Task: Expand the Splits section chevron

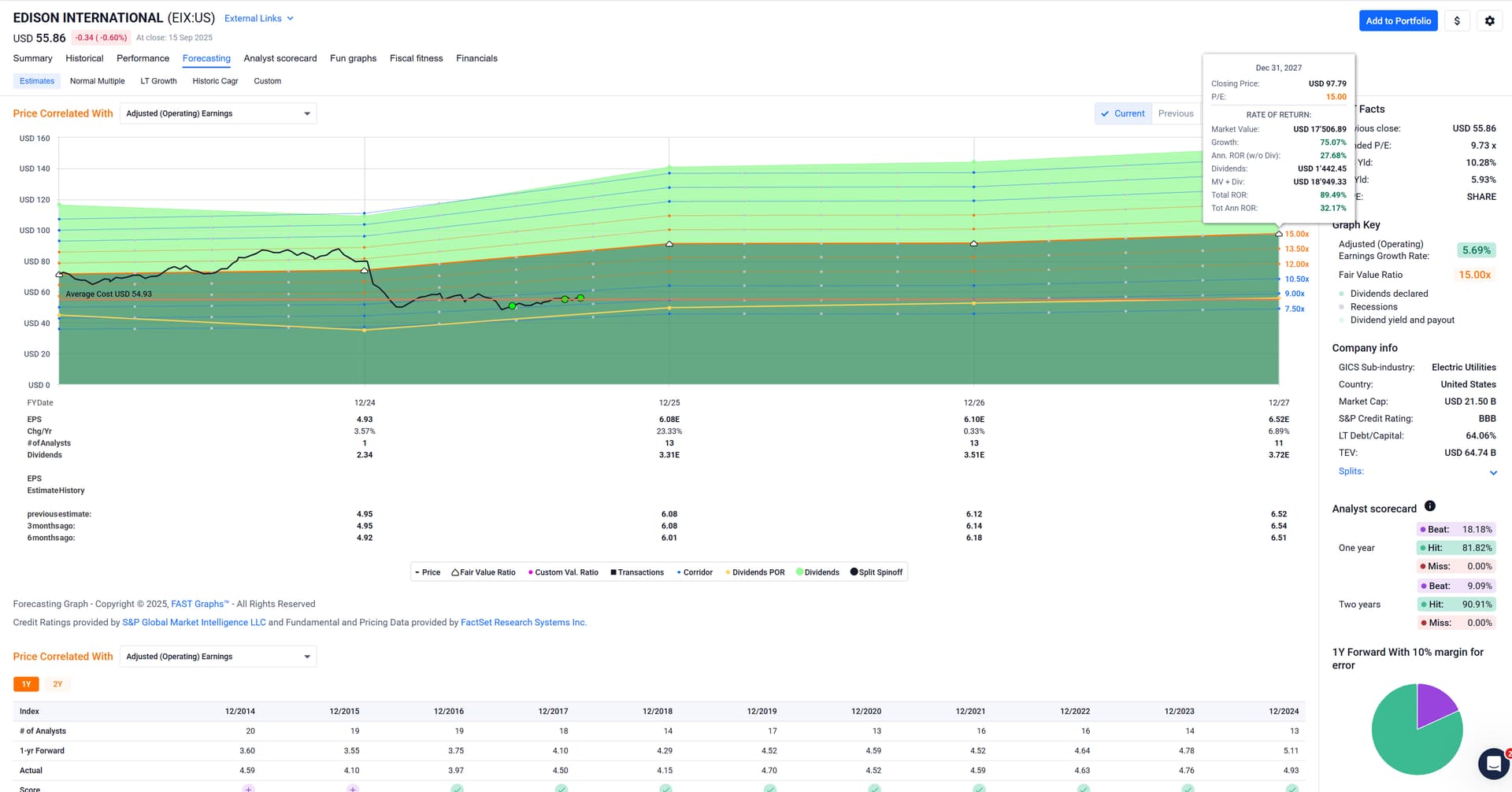Action: click(1493, 472)
